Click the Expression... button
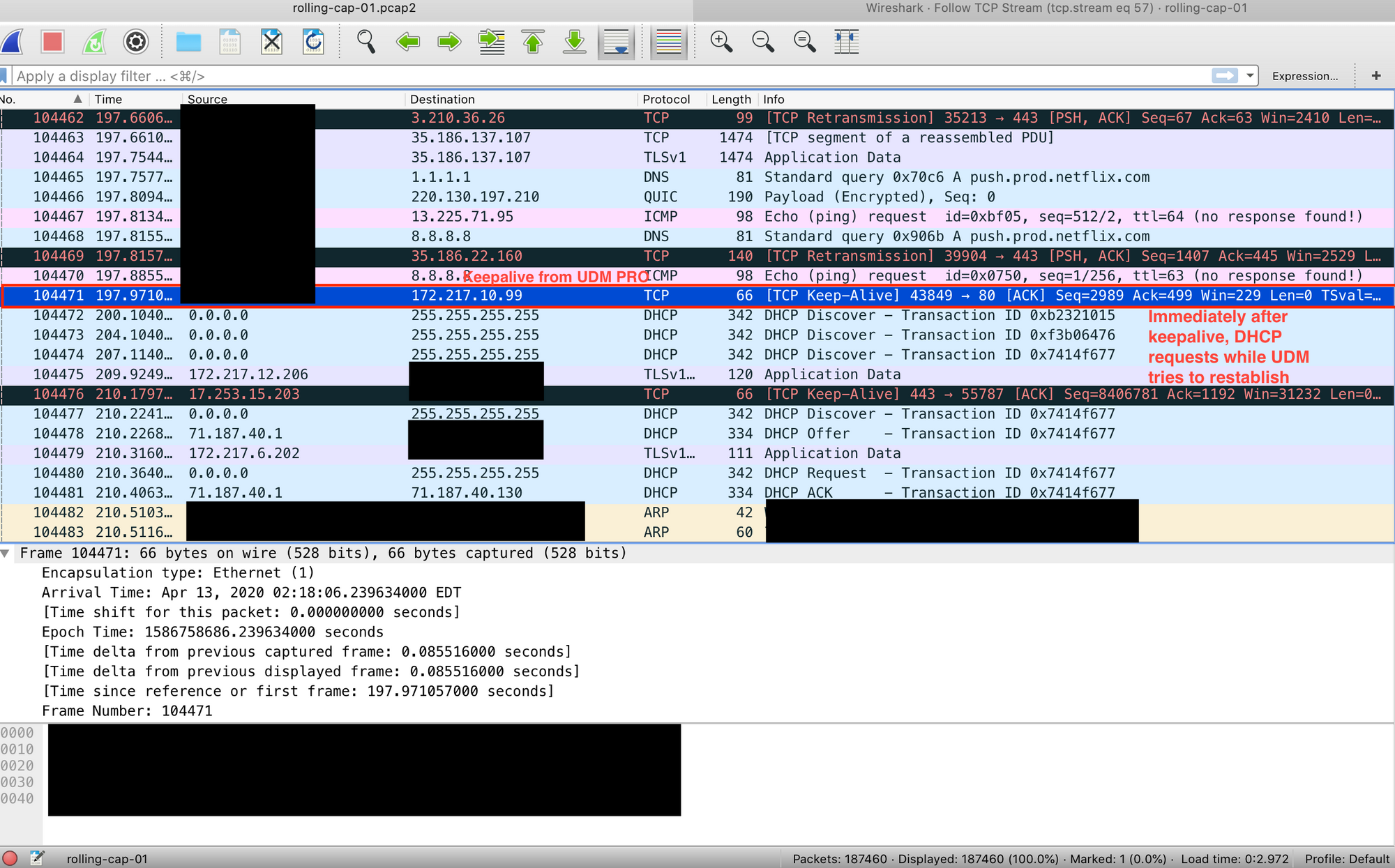 (1304, 76)
